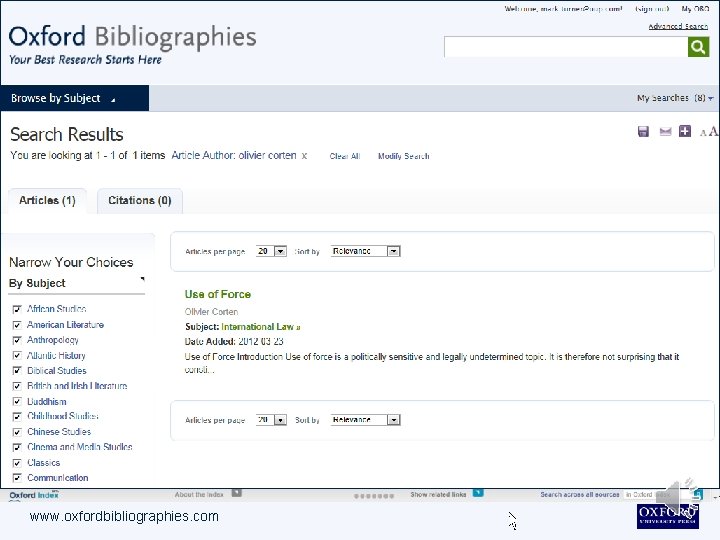
Task: Toggle the Biblical Studies checkbox
Action: pos(17,371)
